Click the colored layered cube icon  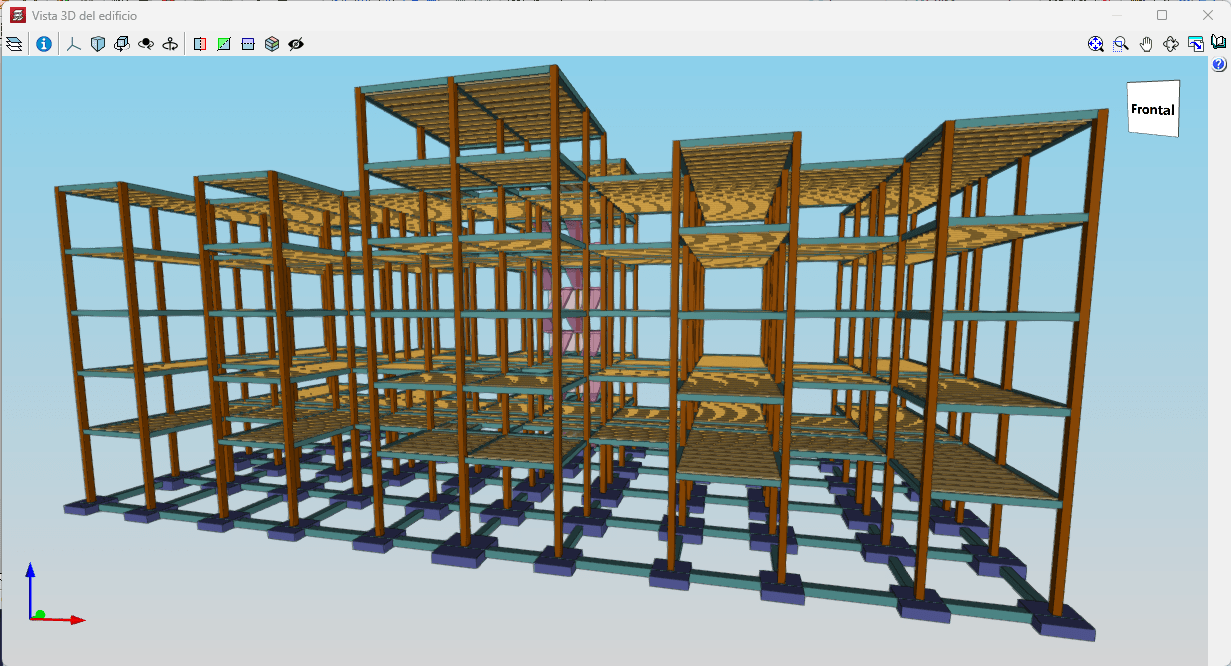point(272,44)
